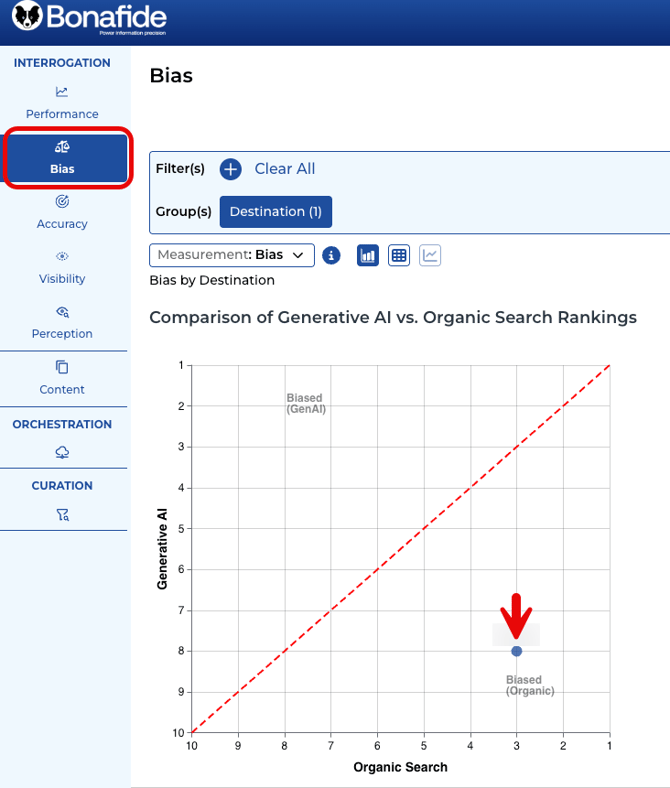Select the Bias scales icon

tap(62, 147)
